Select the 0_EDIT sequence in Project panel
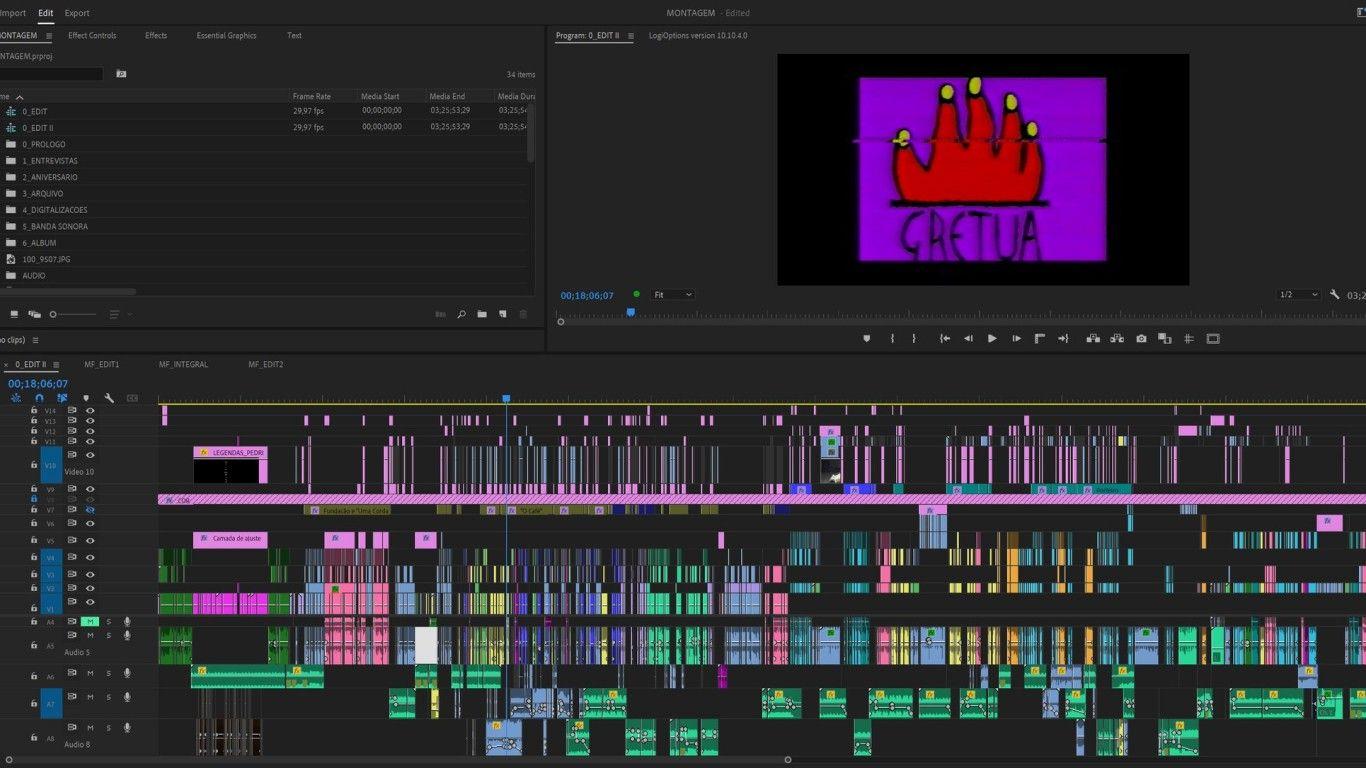1366x768 pixels. 35,111
